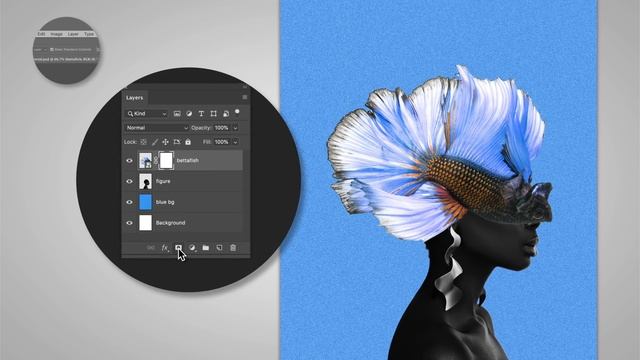The width and height of the screenshot is (640, 360).
Task: Click the figure layer thumbnail
Action: (x=145, y=181)
